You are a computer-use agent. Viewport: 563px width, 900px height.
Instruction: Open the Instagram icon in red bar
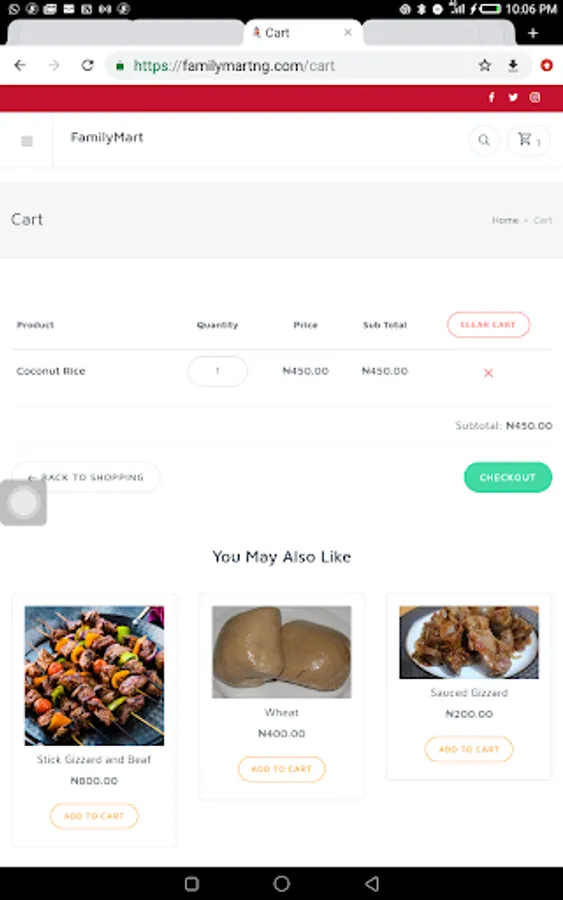(x=535, y=98)
